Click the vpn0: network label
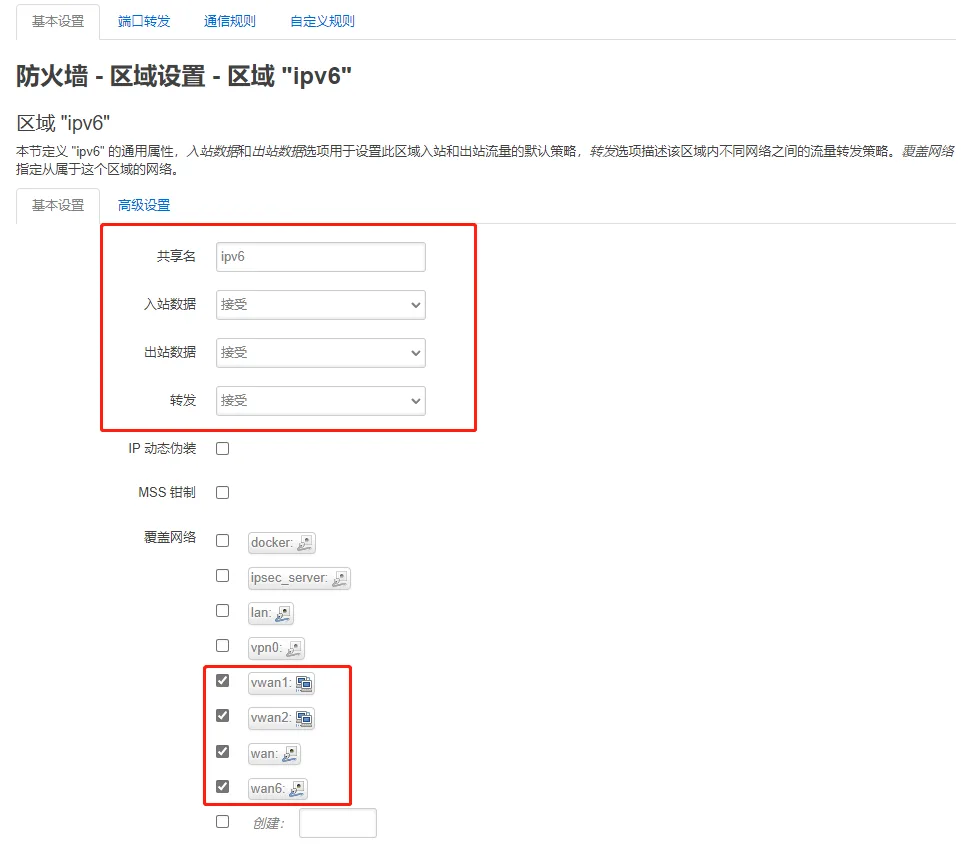 pyautogui.click(x=266, y=648)
